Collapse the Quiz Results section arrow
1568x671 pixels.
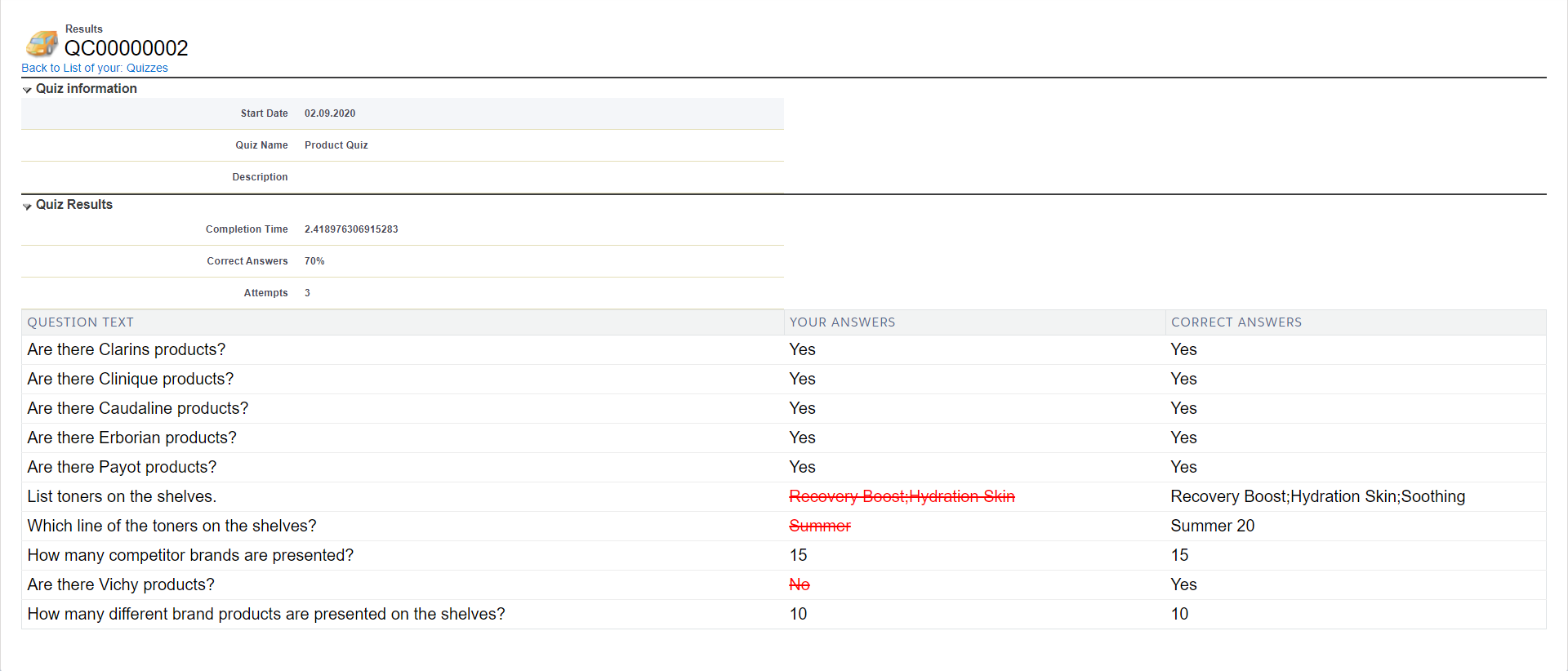27,206
